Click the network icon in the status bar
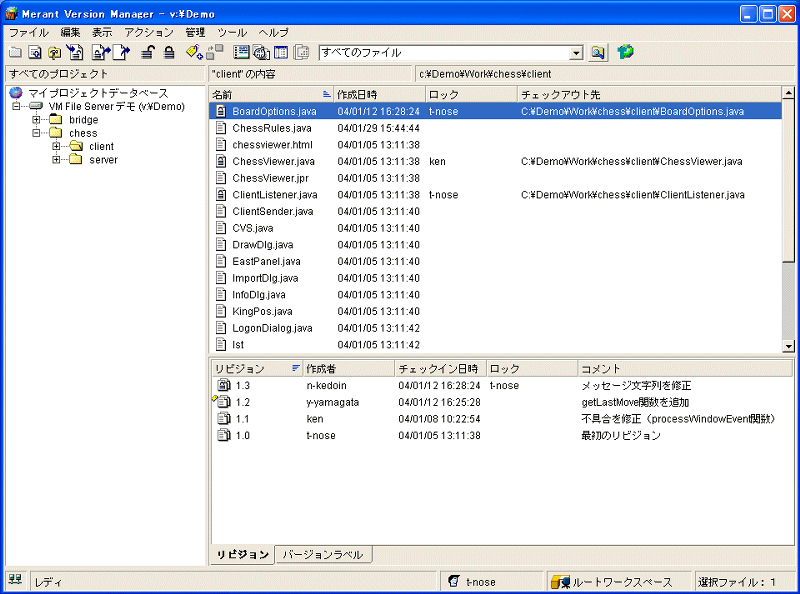 [15, 580]
